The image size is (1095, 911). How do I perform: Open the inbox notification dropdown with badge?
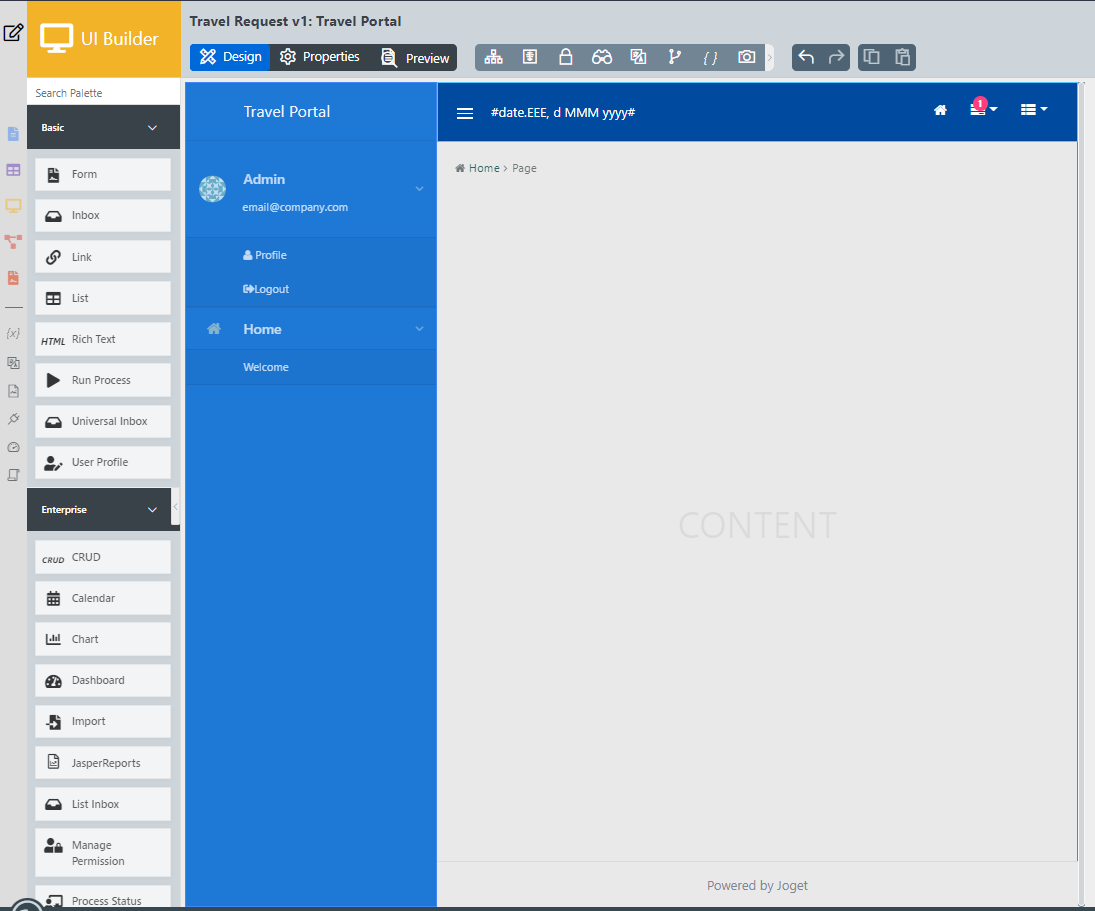click(x=983, y=108)
